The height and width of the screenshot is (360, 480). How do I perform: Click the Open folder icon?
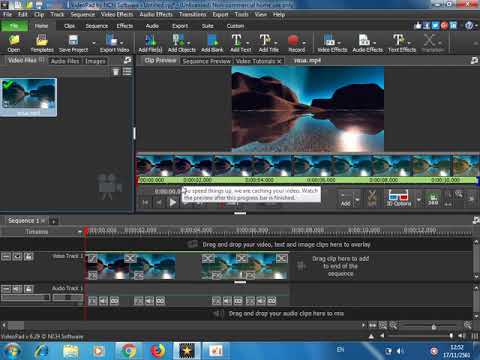point(14,40)
